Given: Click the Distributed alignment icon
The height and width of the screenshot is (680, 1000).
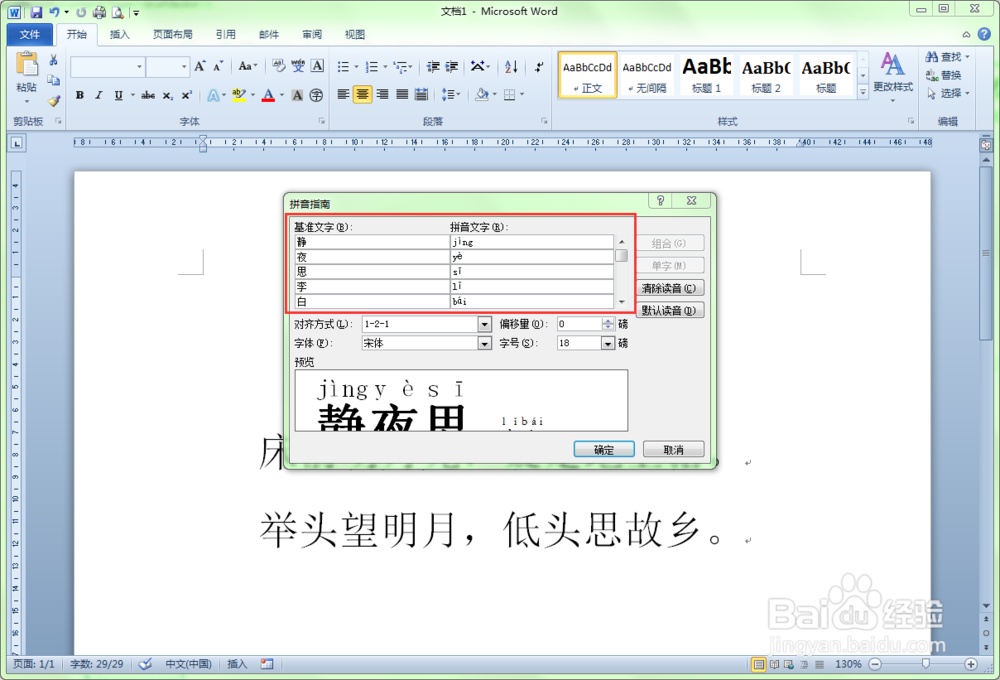Looking at the screenshot, I should 421,95.
